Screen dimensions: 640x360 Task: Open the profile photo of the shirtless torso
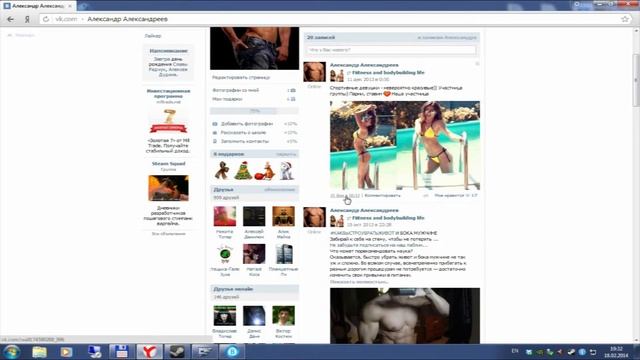[x=254, y=48]
